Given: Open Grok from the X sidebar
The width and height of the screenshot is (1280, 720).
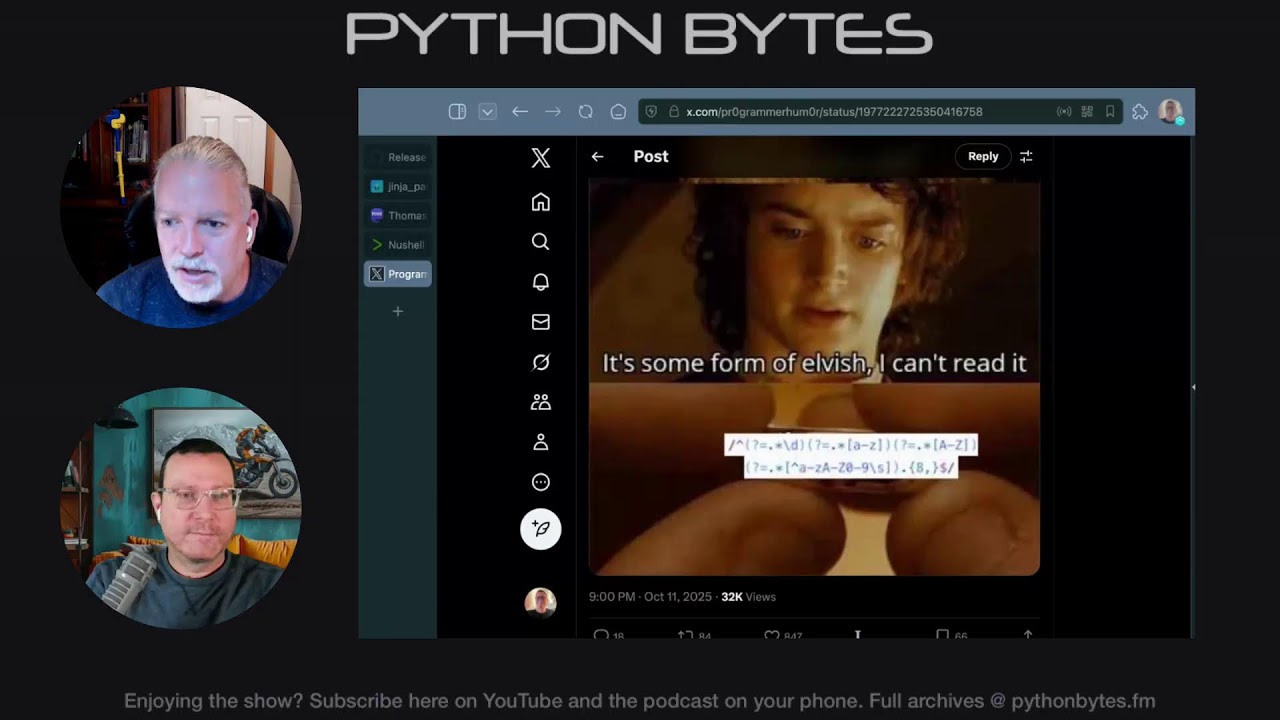Looking at the screenshot, I should [540, 362].
